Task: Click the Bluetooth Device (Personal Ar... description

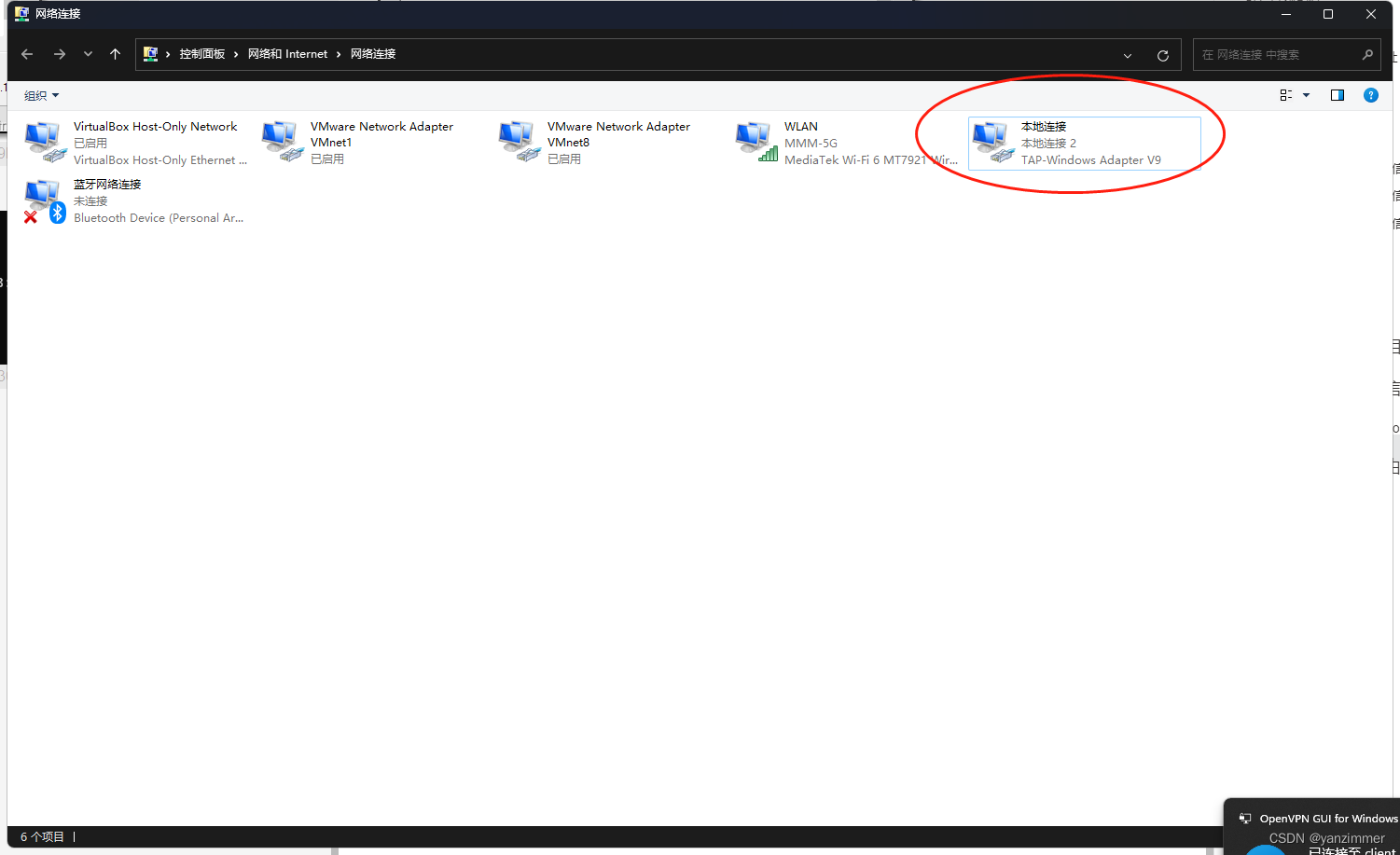Action: tap(159, 218)
